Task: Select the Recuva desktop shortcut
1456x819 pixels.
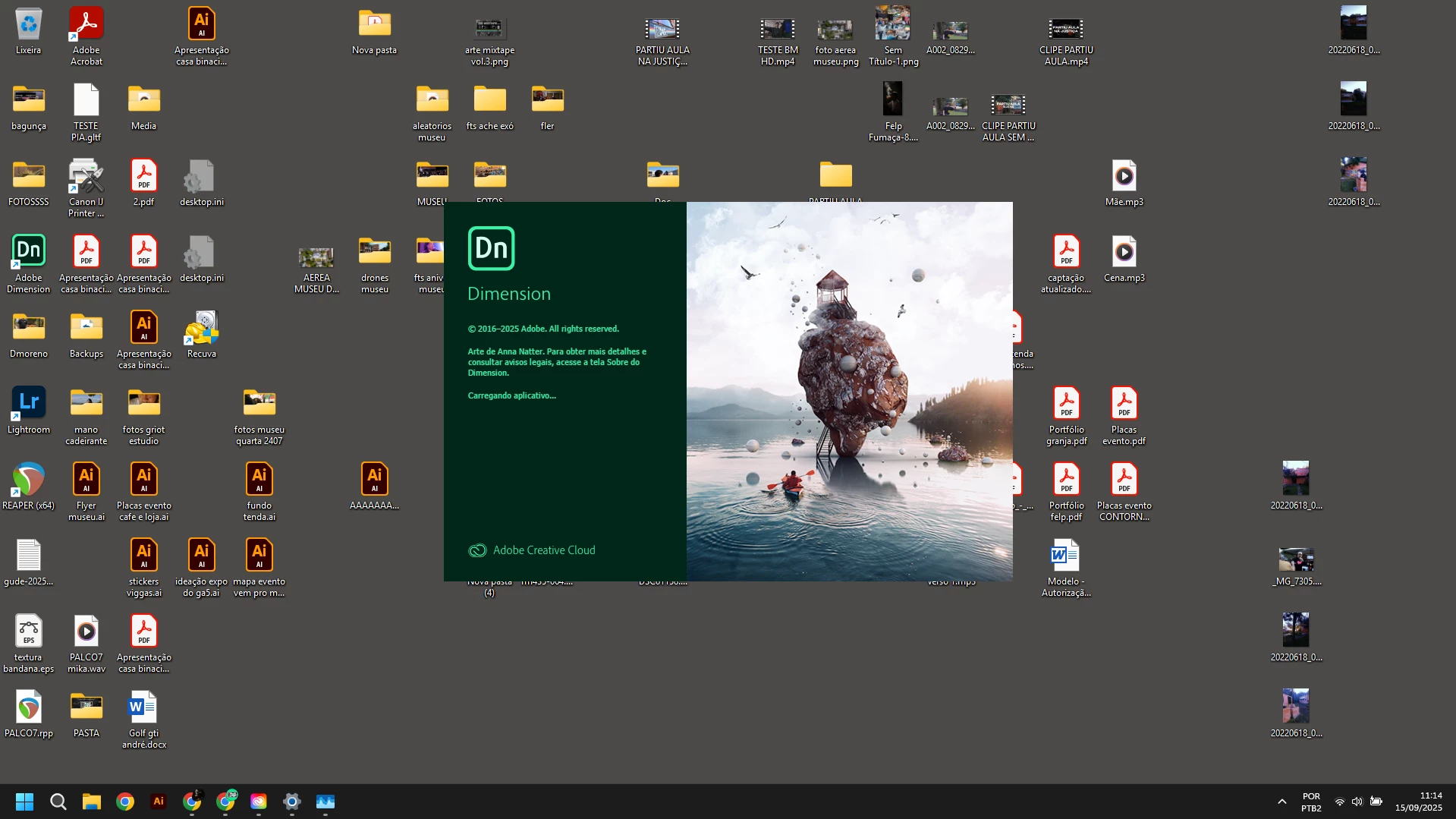Action: [202, 335]
